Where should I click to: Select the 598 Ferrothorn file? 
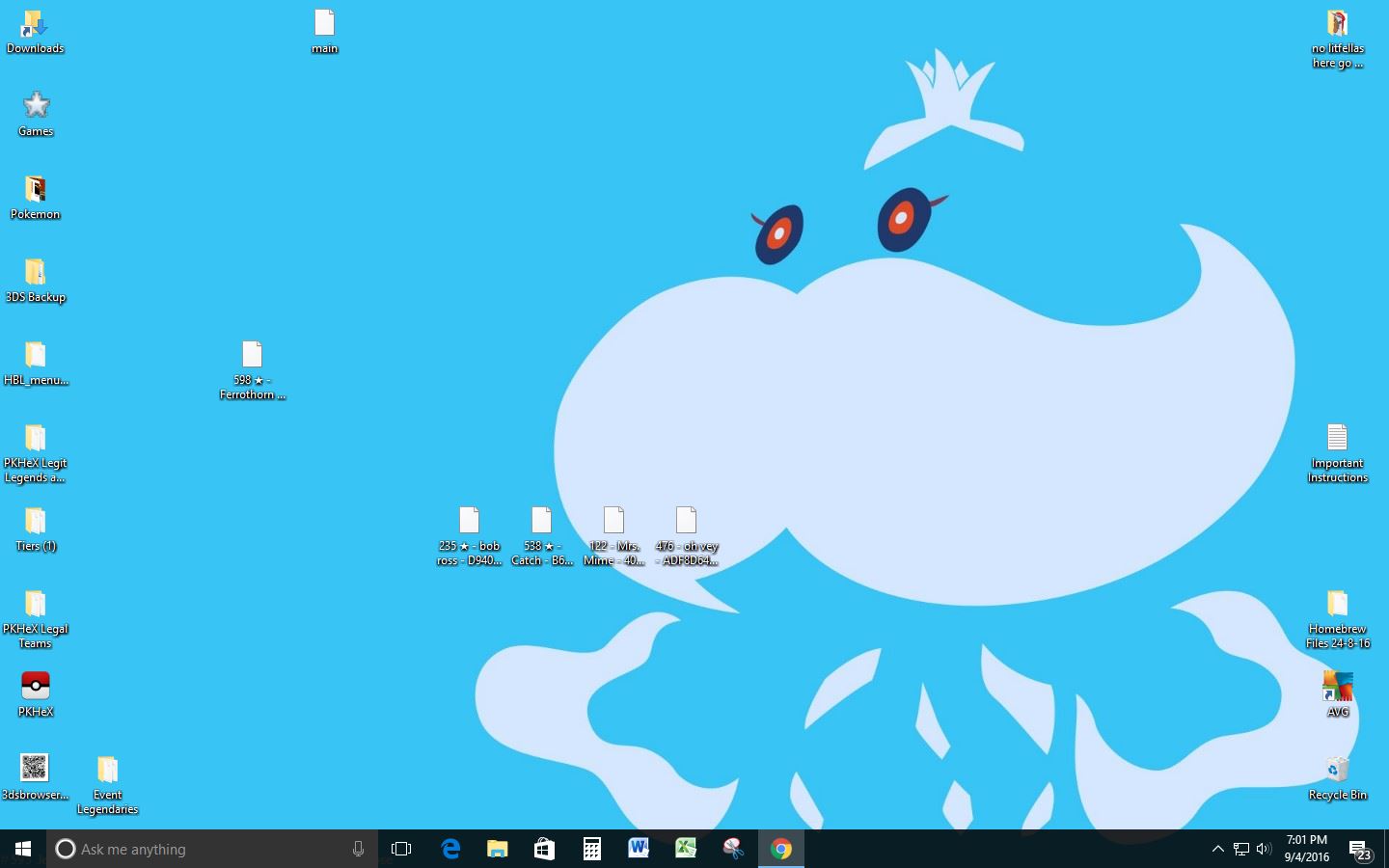click(253, 370)
